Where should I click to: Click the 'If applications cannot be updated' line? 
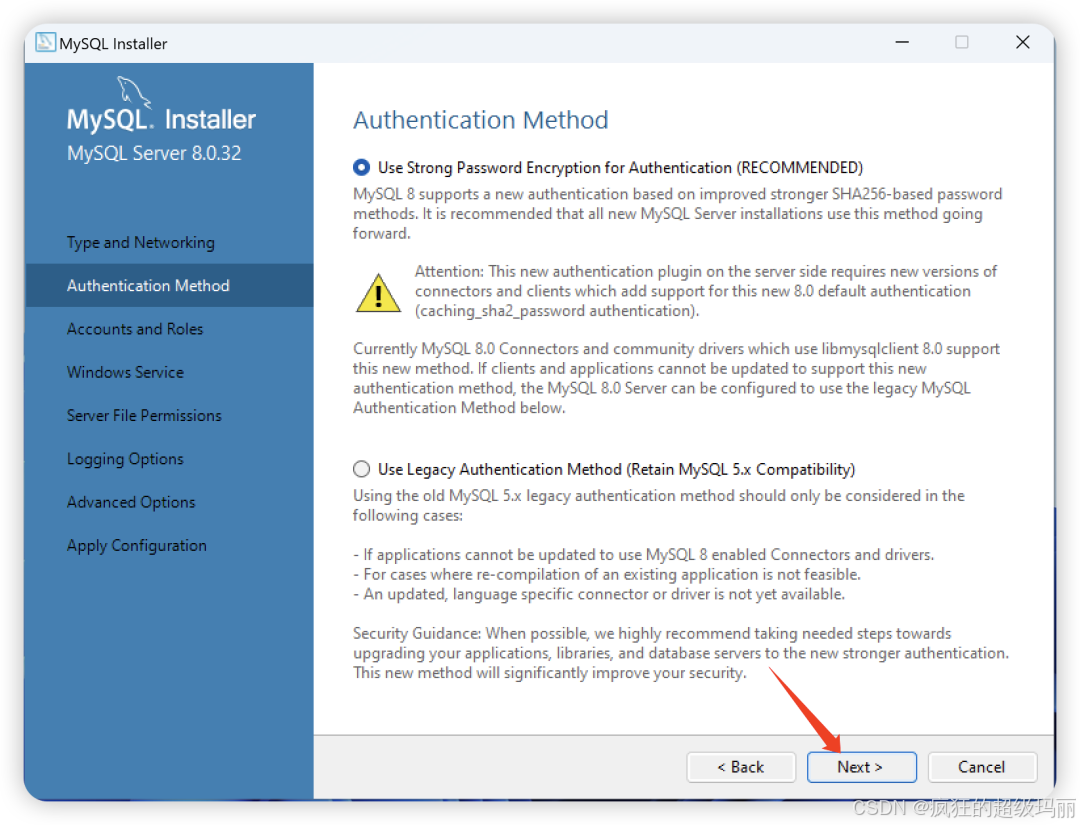click(643, 554)
